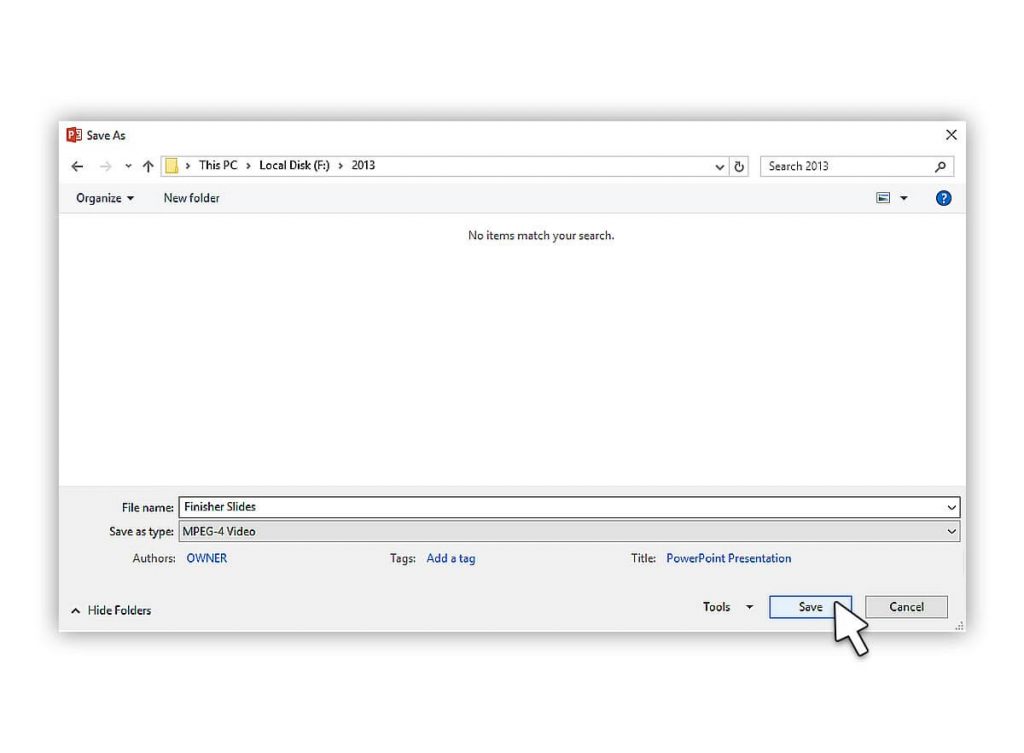Cancel the Save As dialog
The image size is (1024, 753).
click(x=906, y=607)
